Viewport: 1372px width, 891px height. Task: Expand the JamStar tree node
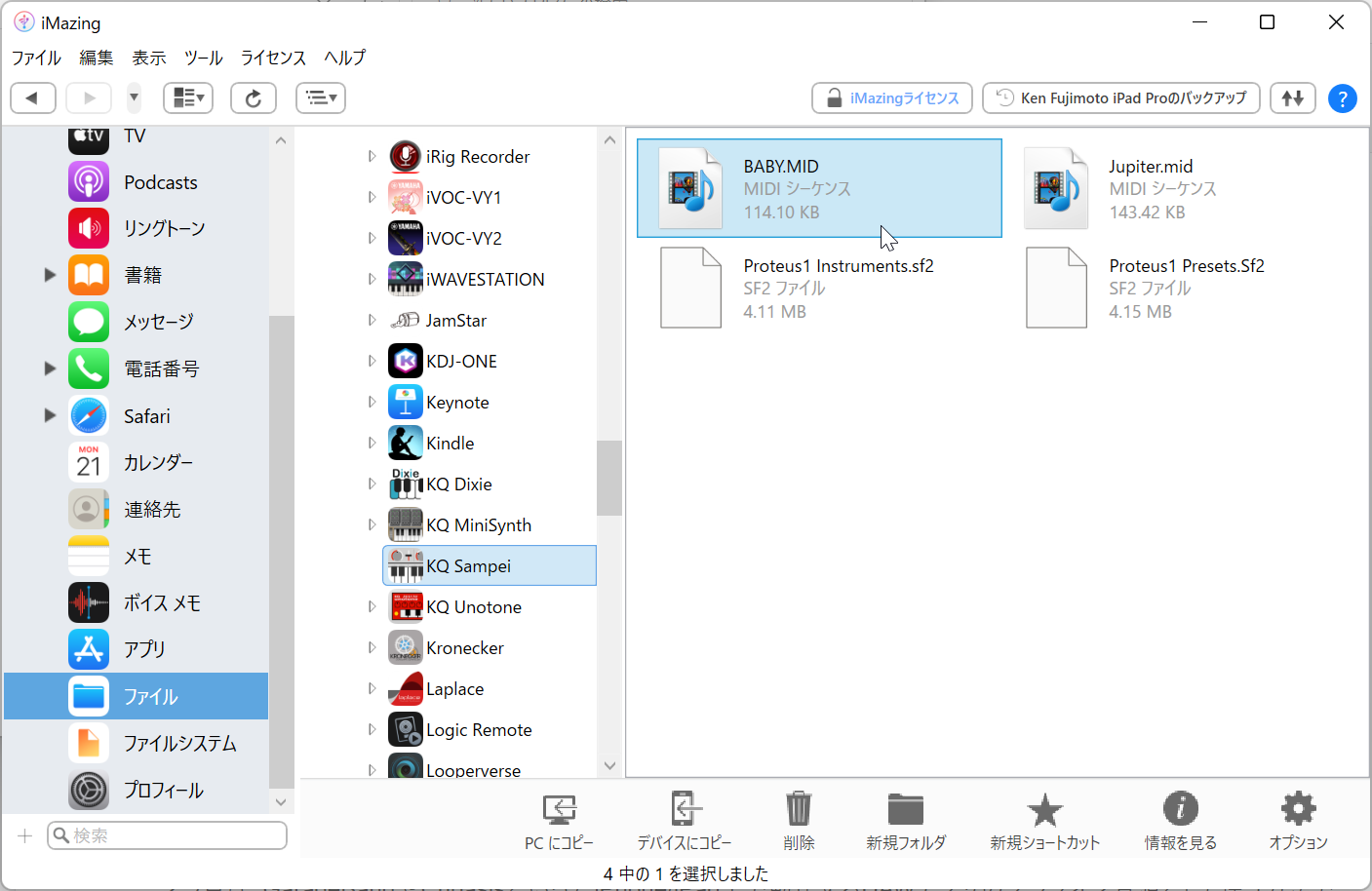click(x=372, y=320)
